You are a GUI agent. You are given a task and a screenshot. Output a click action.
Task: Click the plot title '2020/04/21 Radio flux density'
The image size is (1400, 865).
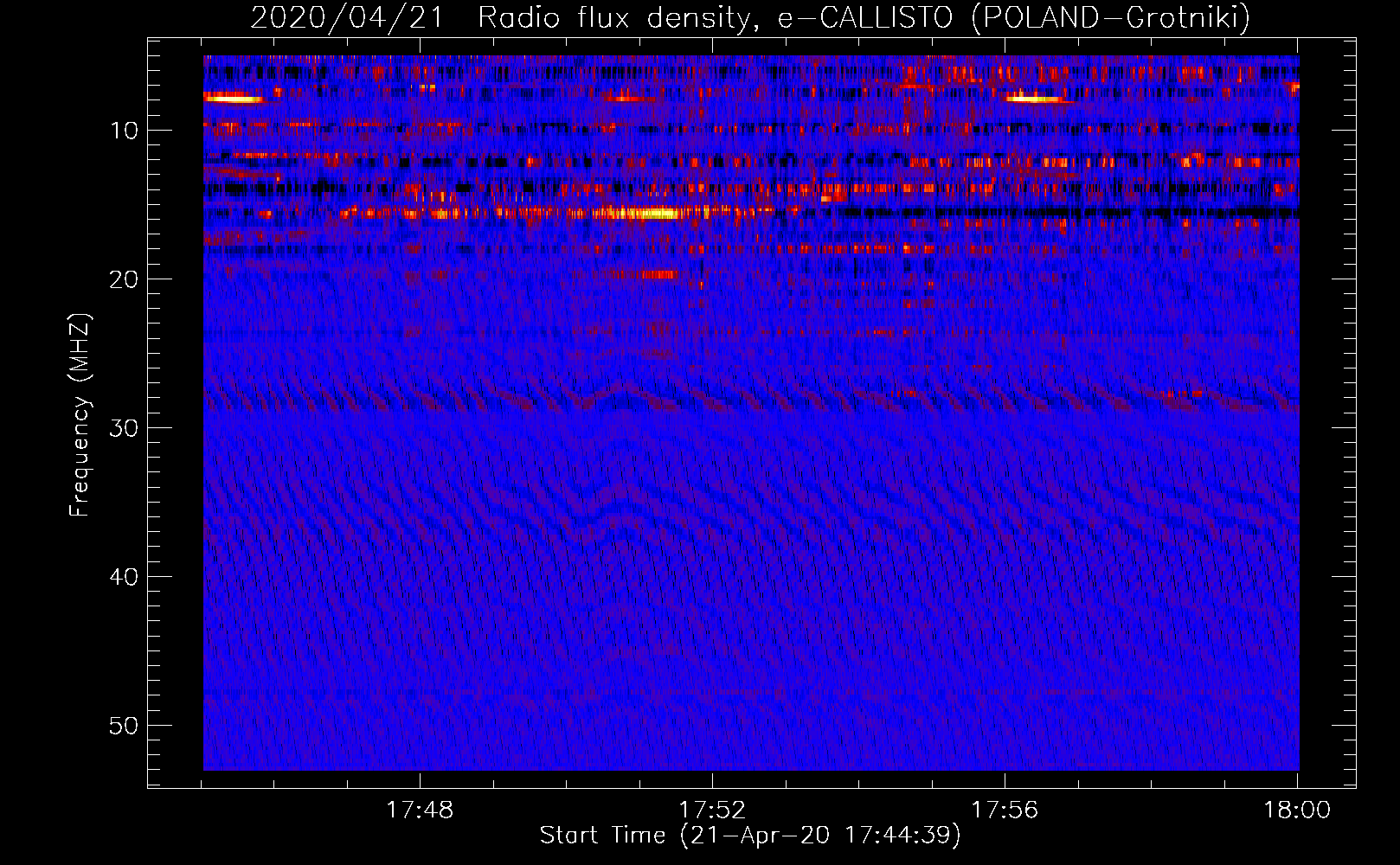point(750,17)
